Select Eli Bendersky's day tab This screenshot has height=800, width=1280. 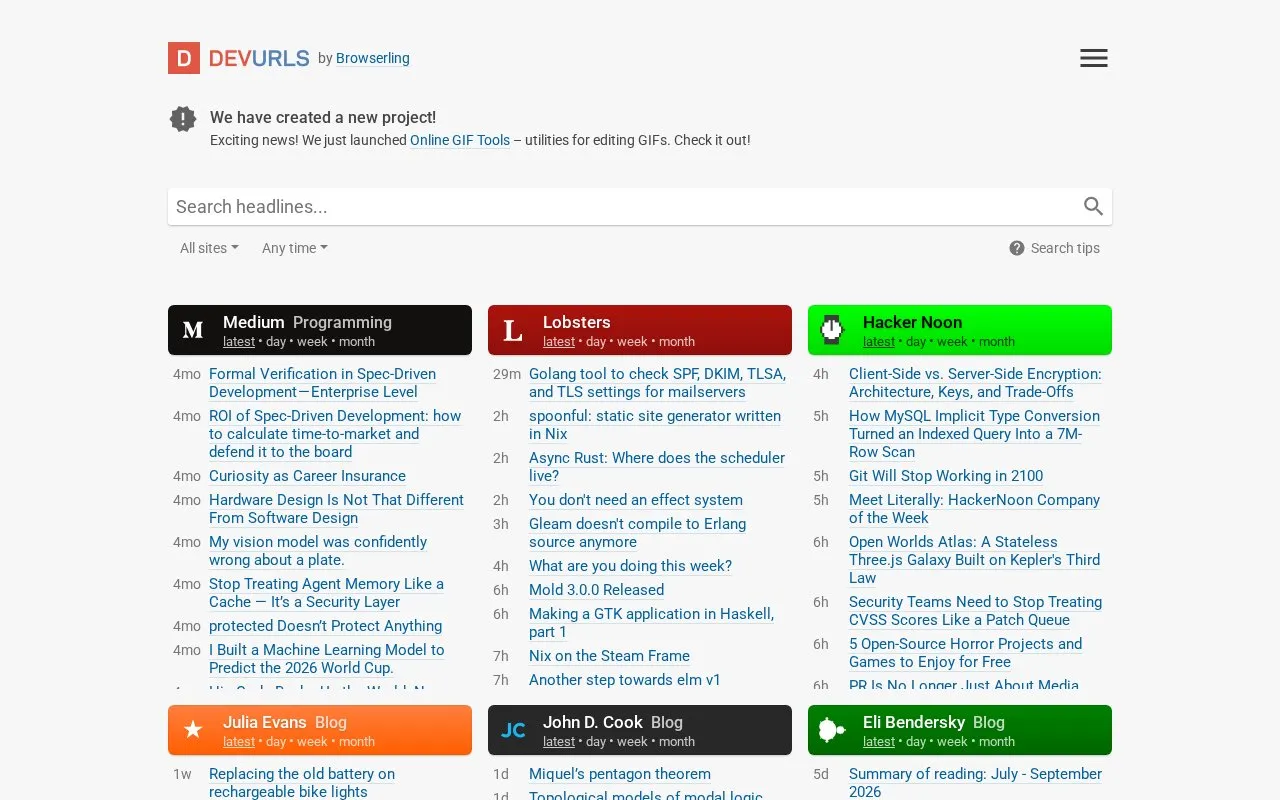(x=916, y=742)
